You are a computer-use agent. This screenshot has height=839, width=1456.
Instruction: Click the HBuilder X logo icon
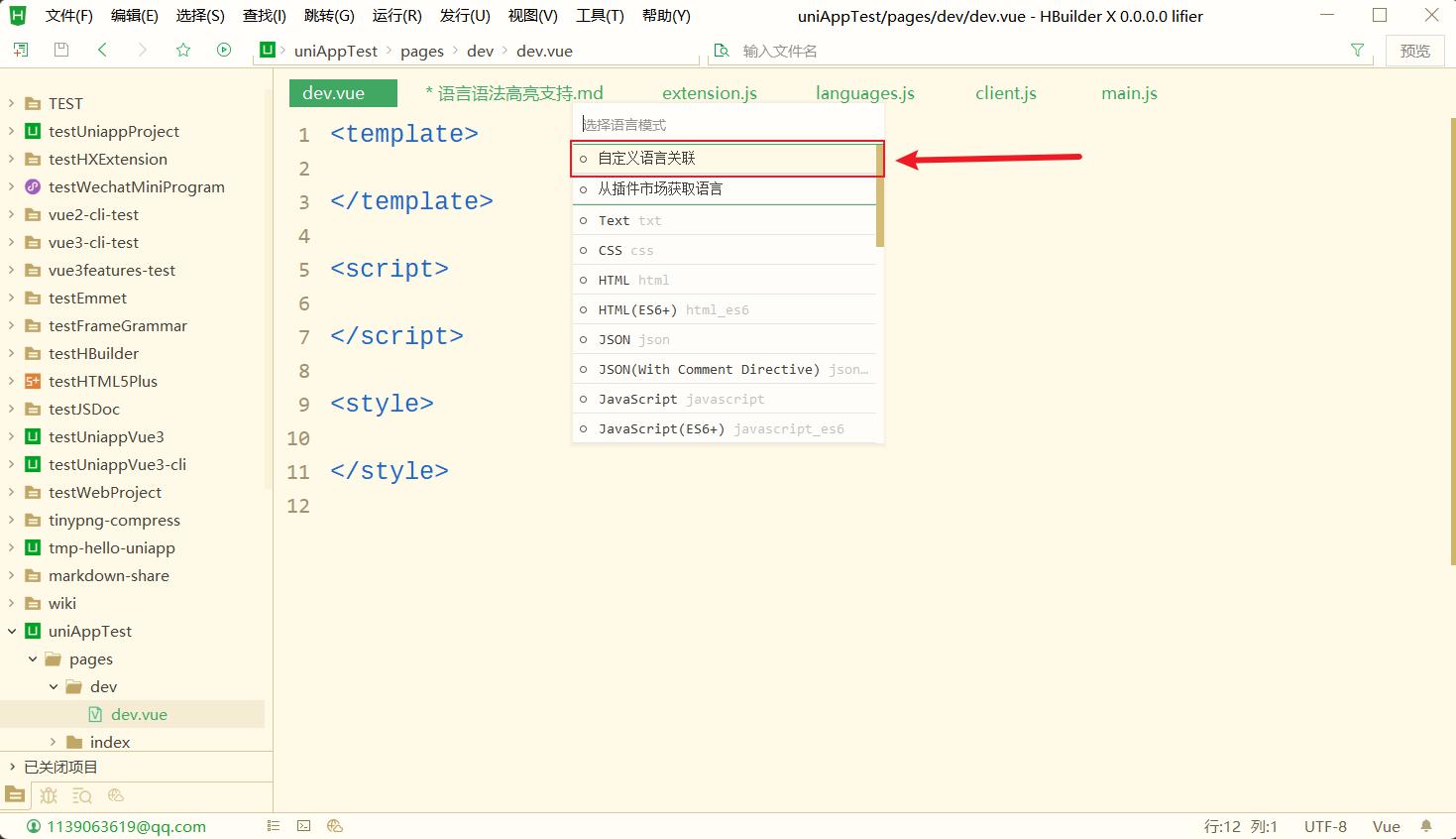(x=18, y=15)
